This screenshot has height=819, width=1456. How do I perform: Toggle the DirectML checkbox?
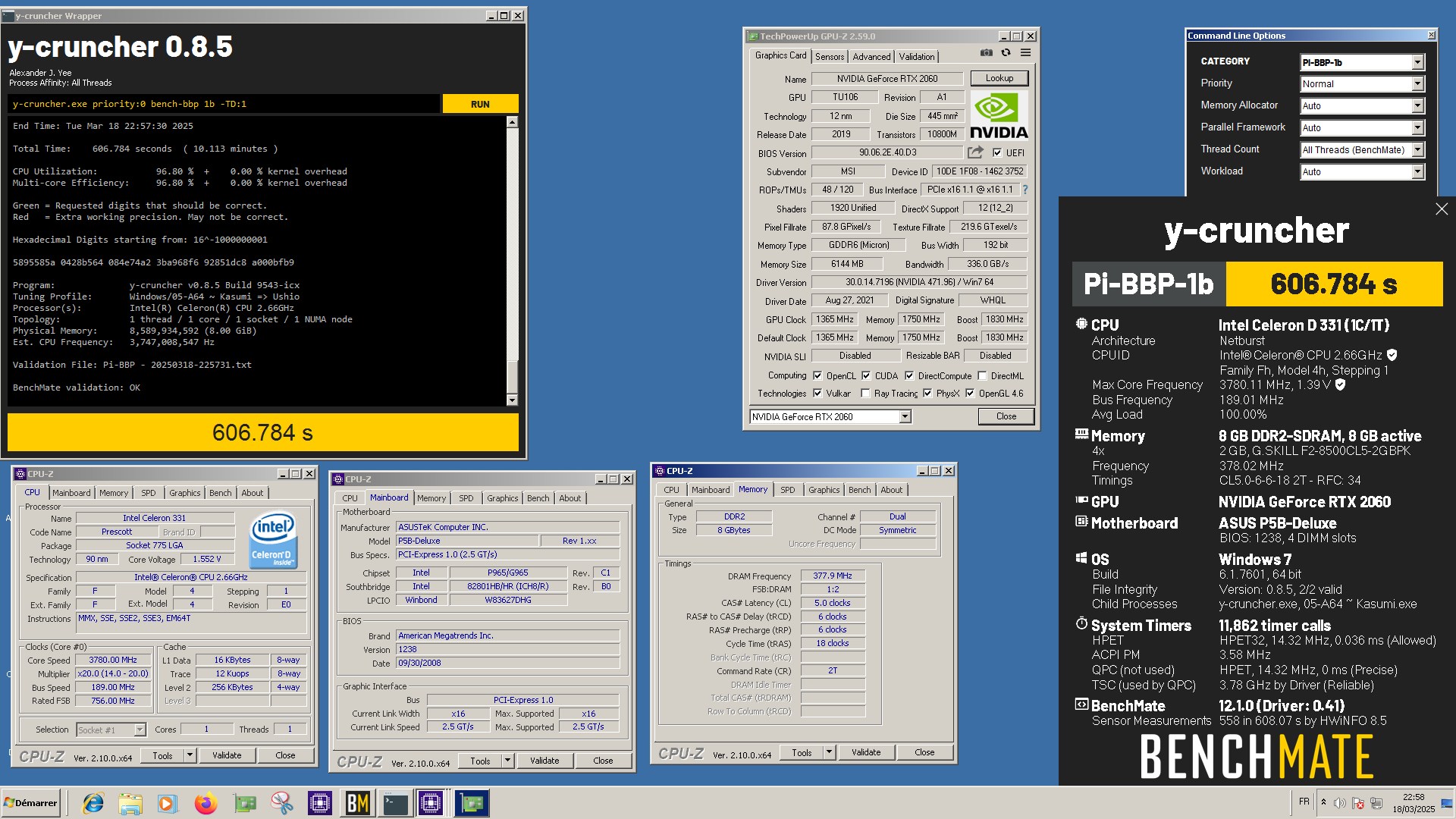click(x=982, y=375)
